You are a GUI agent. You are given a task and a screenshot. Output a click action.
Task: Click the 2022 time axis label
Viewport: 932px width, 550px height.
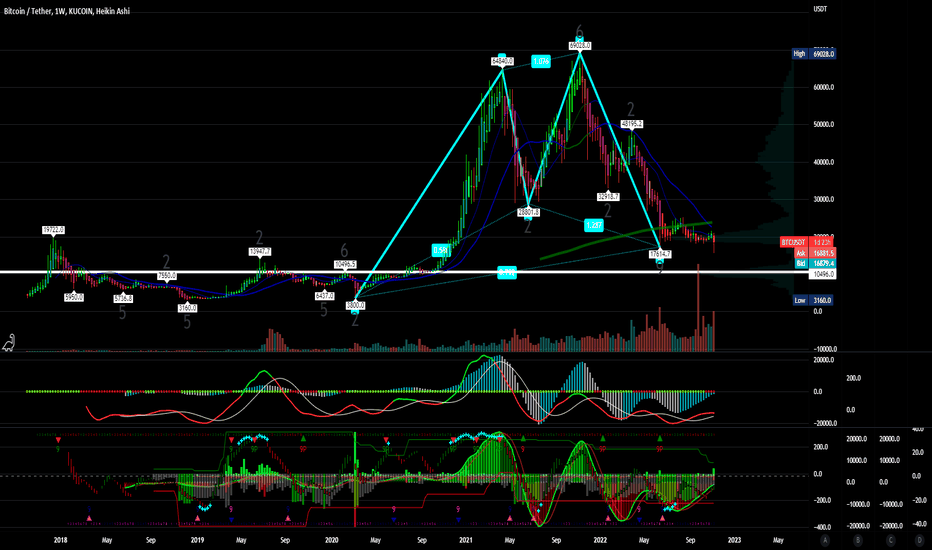point(600,540)
